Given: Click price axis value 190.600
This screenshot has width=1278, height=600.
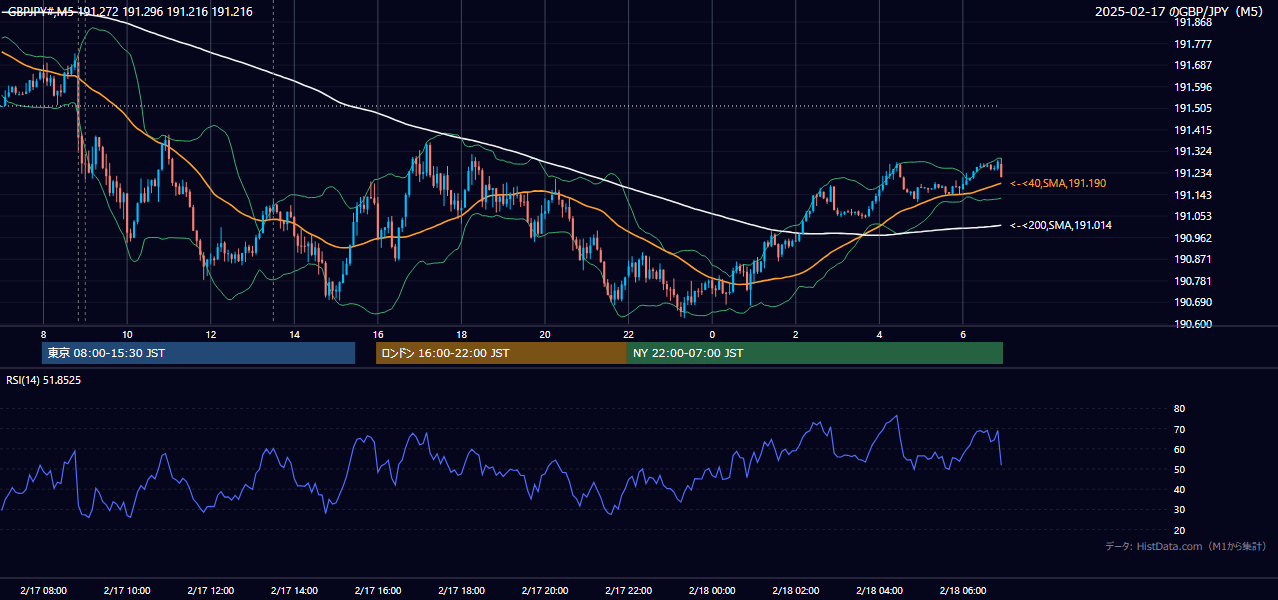Looking at the screenshot, I should pyautogui.click(x=1192, y=324).
